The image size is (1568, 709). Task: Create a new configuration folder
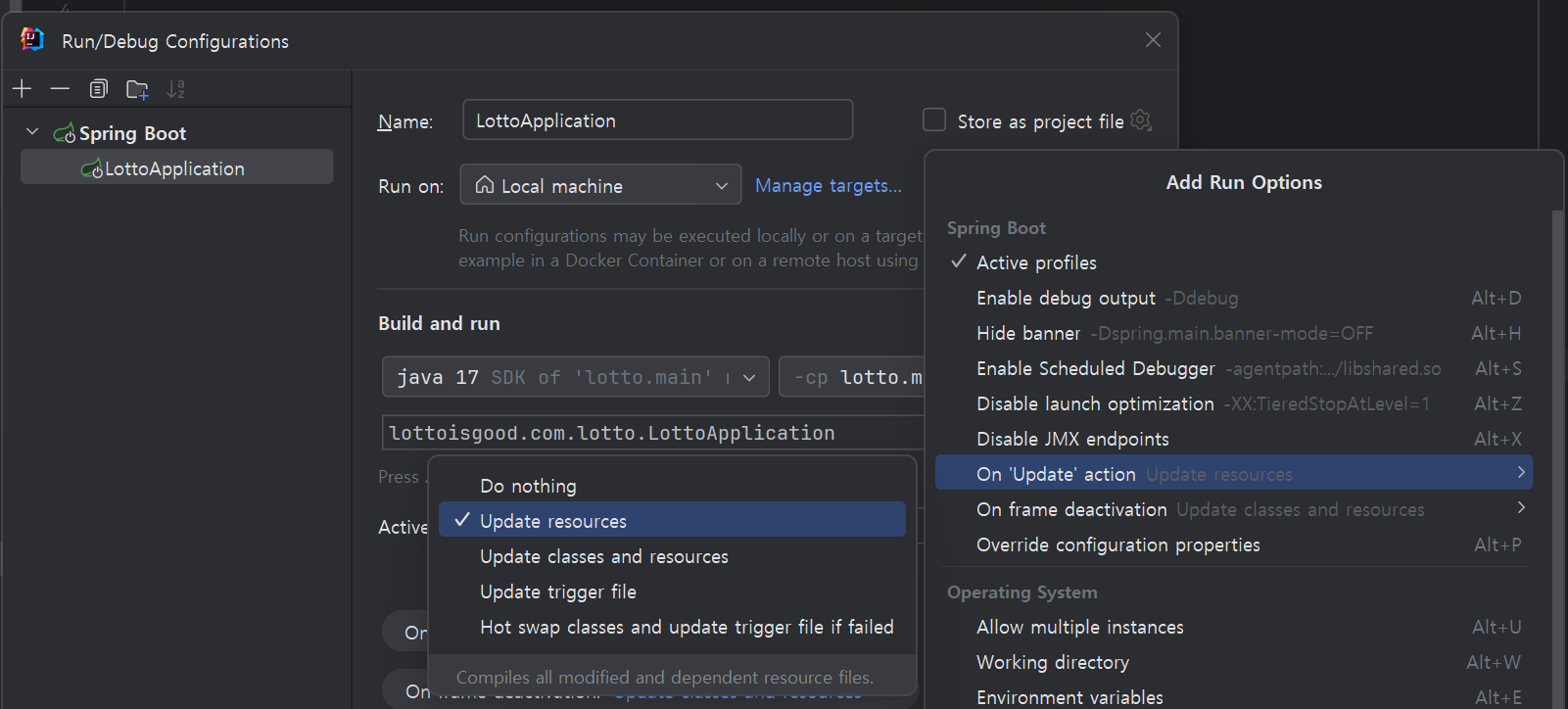click(137, 89)
